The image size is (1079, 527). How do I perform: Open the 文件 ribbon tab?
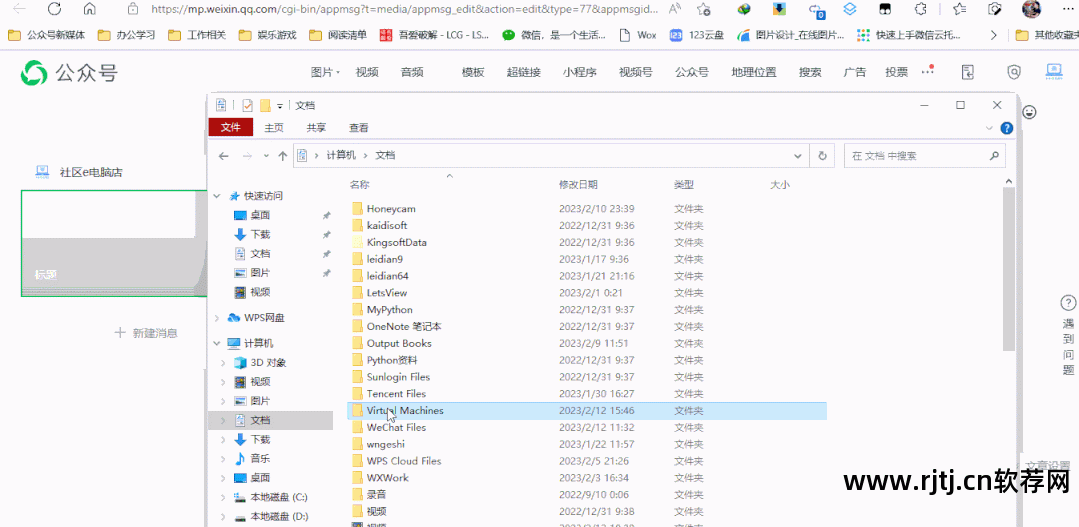click(230, 128)
